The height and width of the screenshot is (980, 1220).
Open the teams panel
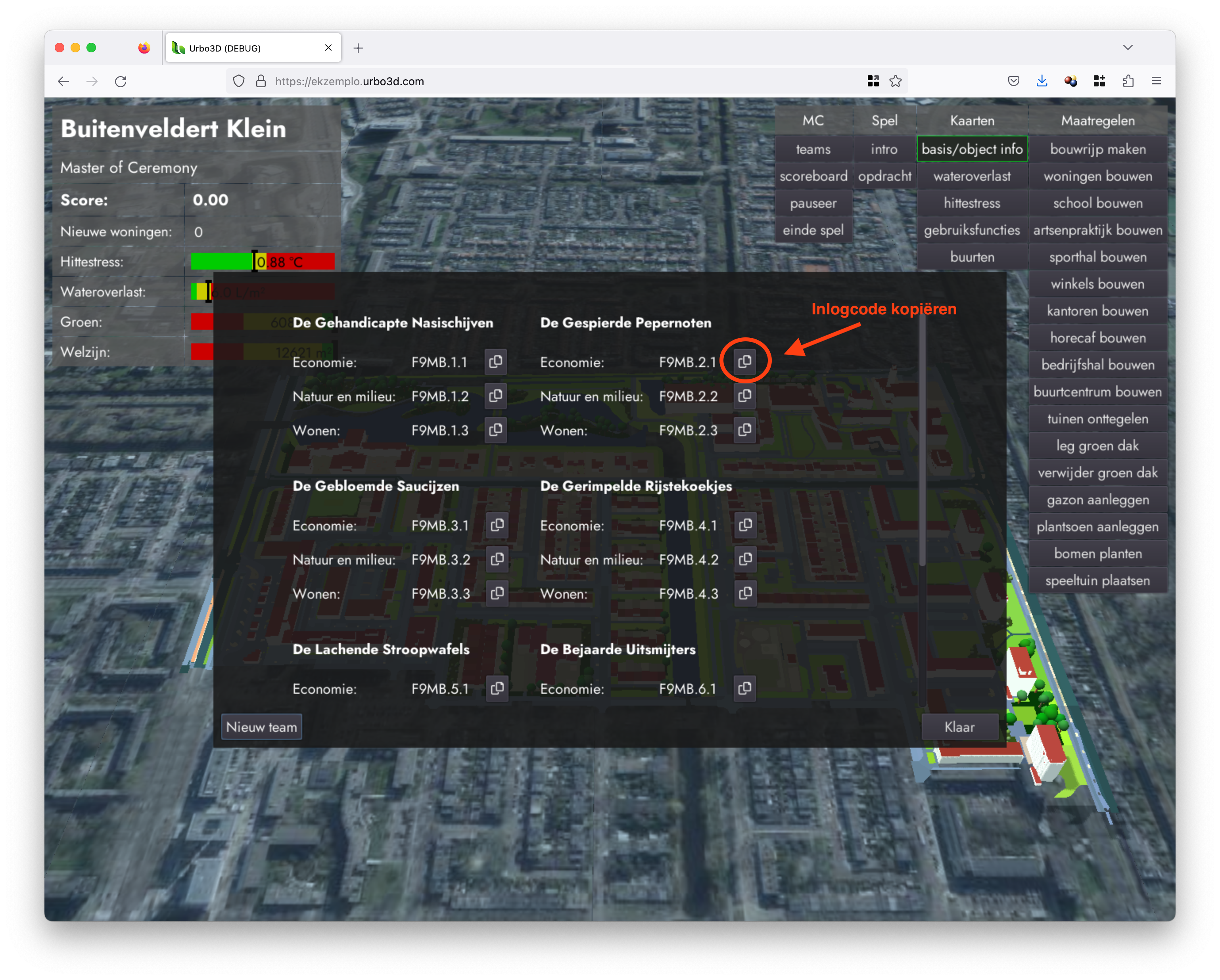(813, 149)
